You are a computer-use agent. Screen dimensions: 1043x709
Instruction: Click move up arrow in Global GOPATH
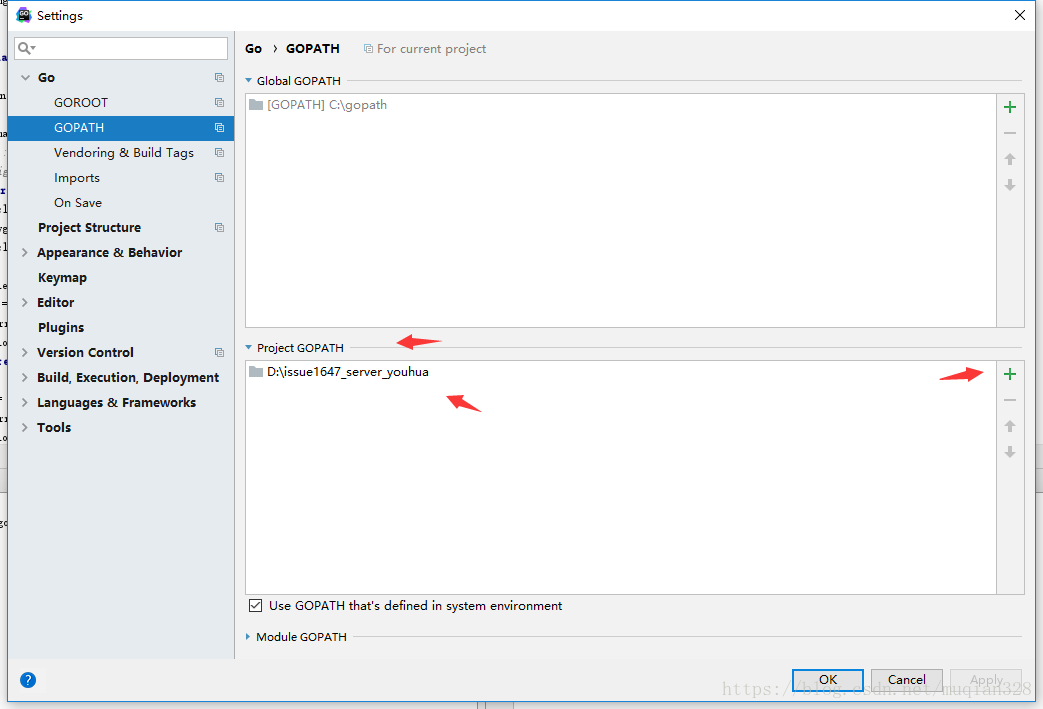pos(1010,159)
